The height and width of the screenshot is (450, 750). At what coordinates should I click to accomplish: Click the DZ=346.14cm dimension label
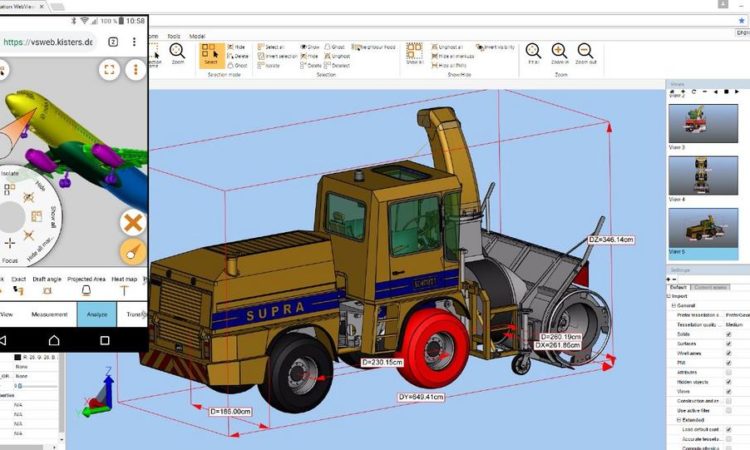point(611,240)
